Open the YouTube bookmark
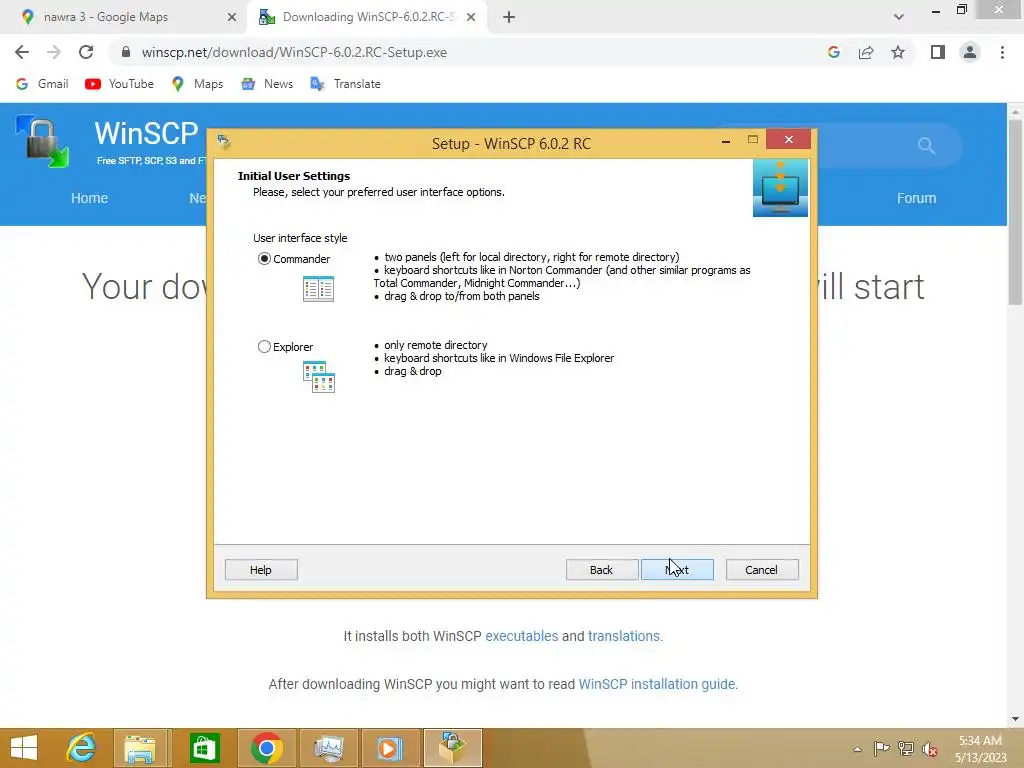1024x768 pixels. 120,84
